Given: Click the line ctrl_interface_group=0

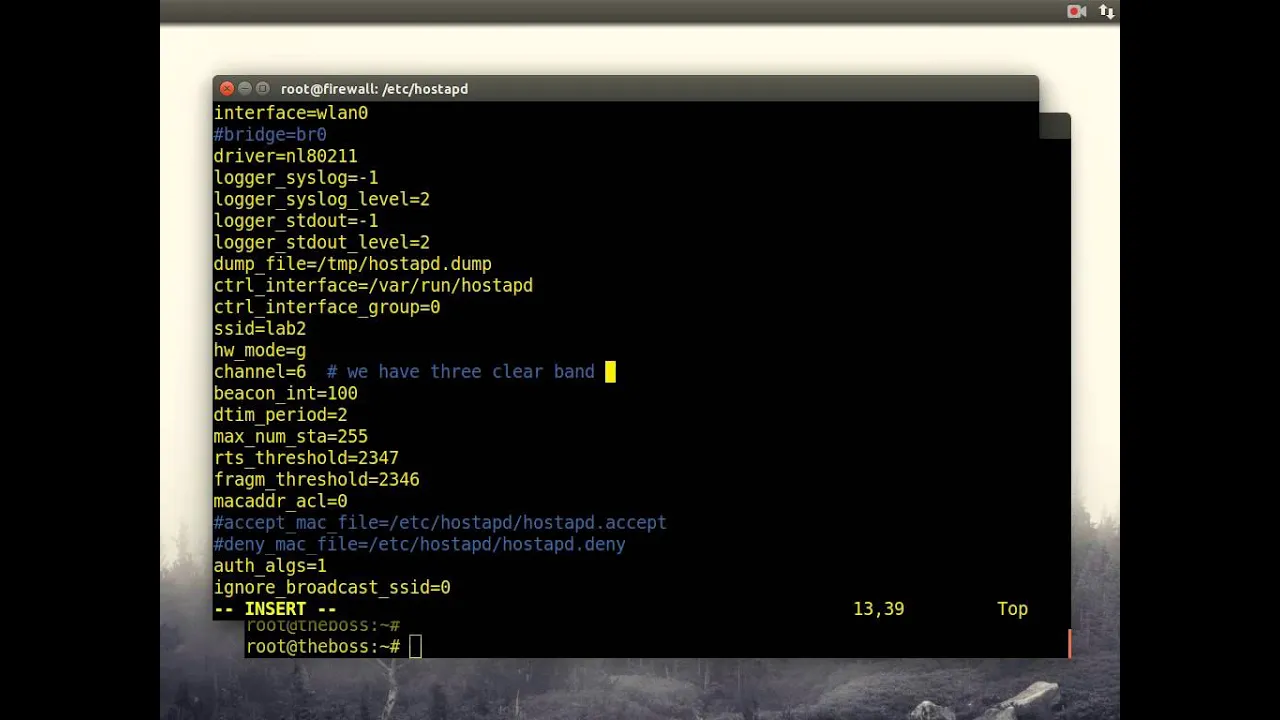Looking at the screenshot, I should [327, 307].
